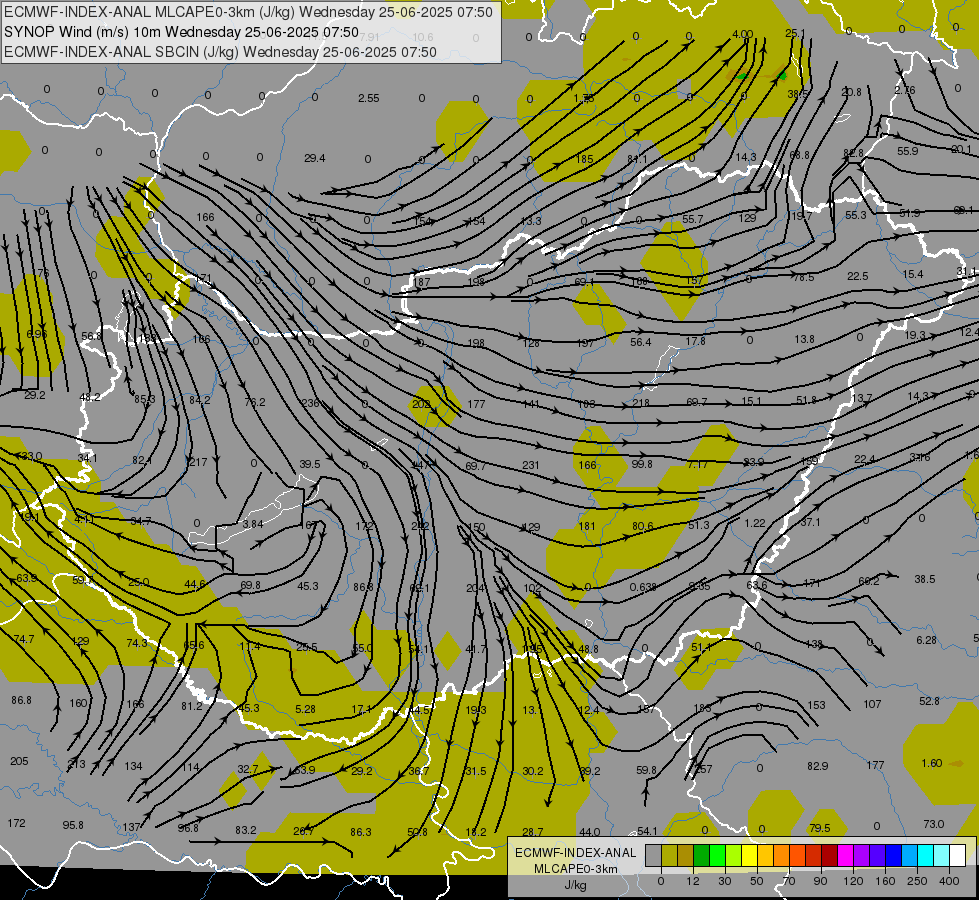Click the map value '29.4'
Viewport: 979px width, 900px height.
315,159
